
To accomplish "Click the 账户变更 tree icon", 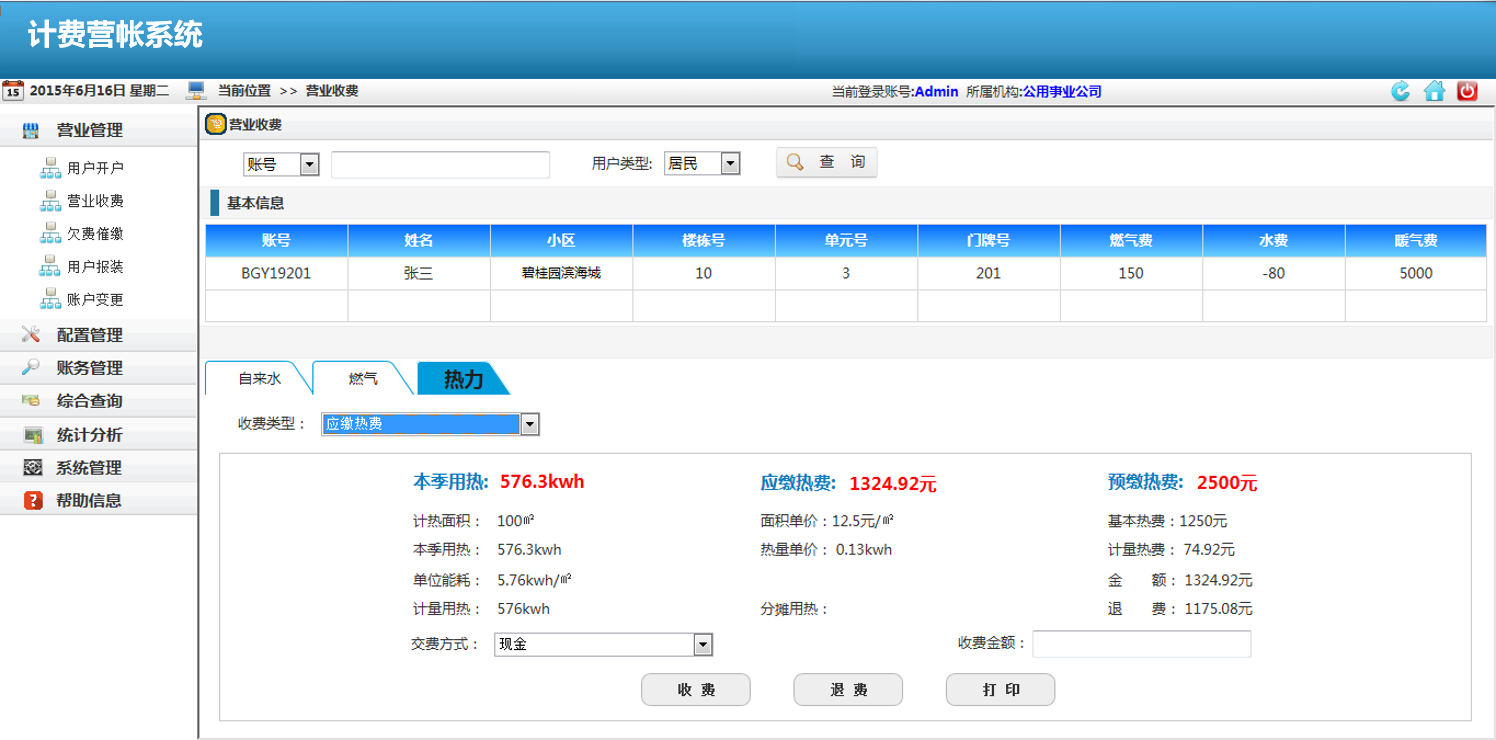I will tap(51, 300).
